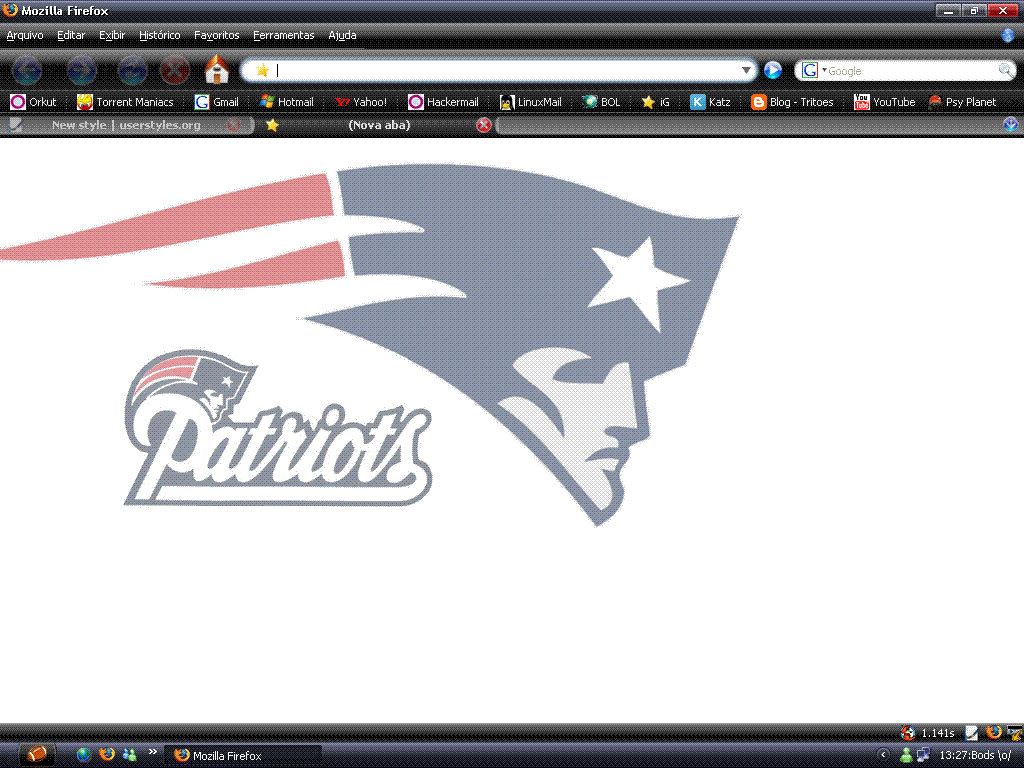The width and height of the screenshot is (1024, 768).
Task: Launch Firefox from the quick launch bar
Action: pyautogui.click(x=106, y=754)
